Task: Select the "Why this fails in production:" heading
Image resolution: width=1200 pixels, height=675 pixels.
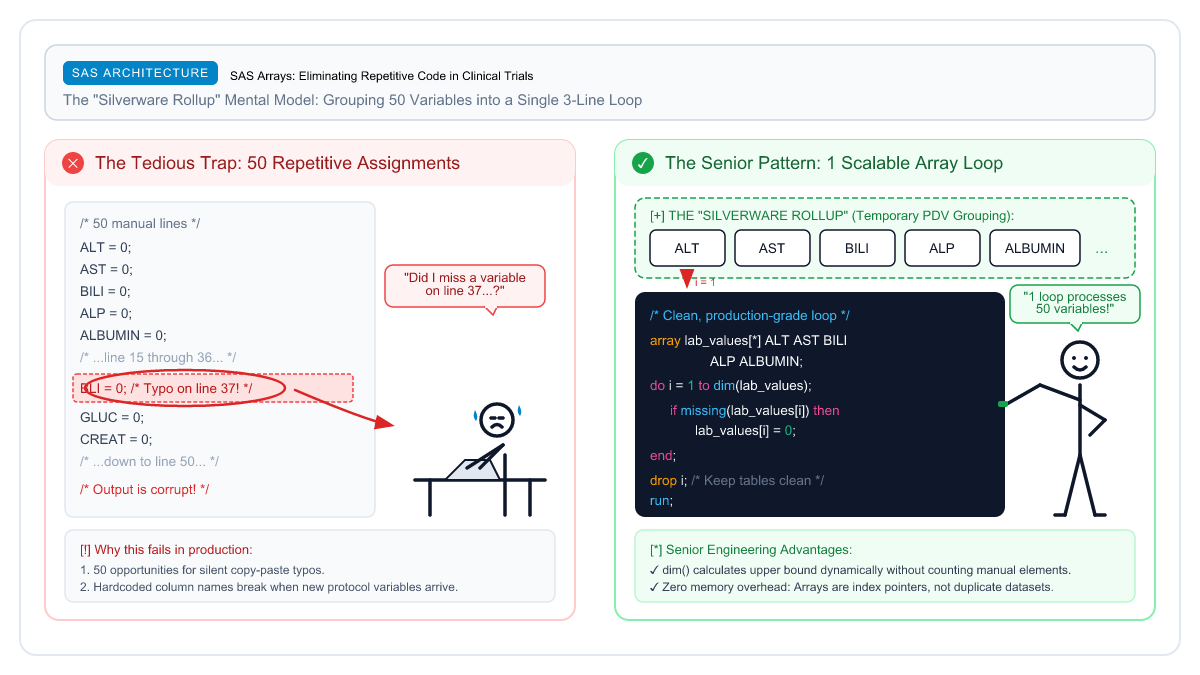Action: click(166, 549)
